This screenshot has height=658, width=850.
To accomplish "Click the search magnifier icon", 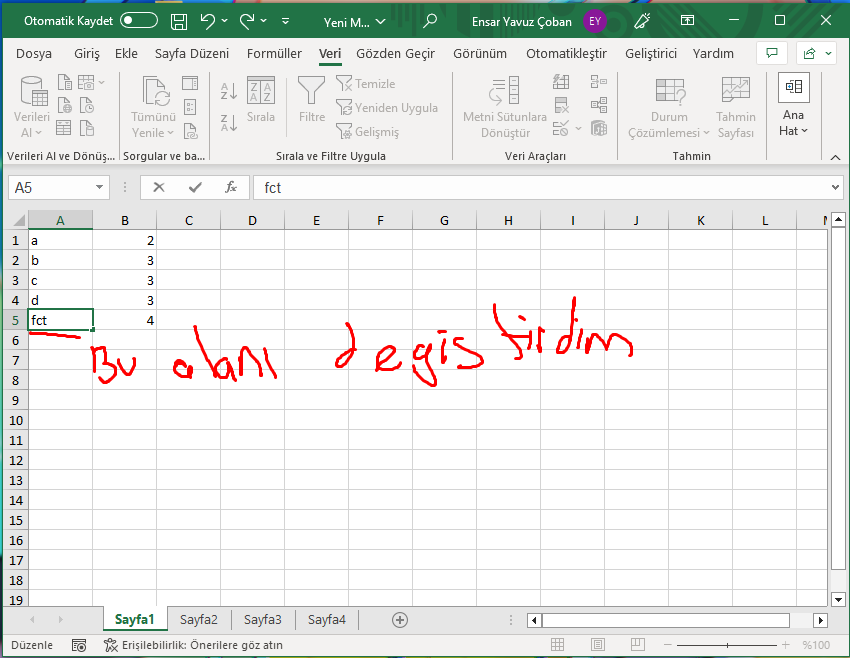I will tap(430, 21).
